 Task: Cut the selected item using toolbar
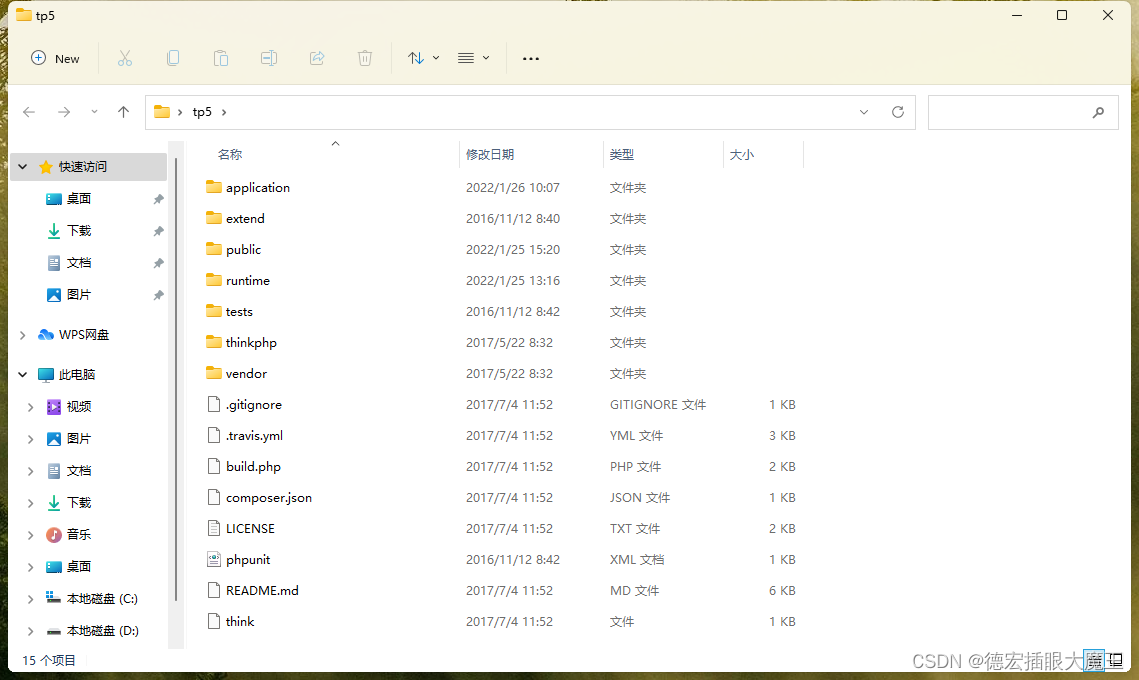point(125,58)
